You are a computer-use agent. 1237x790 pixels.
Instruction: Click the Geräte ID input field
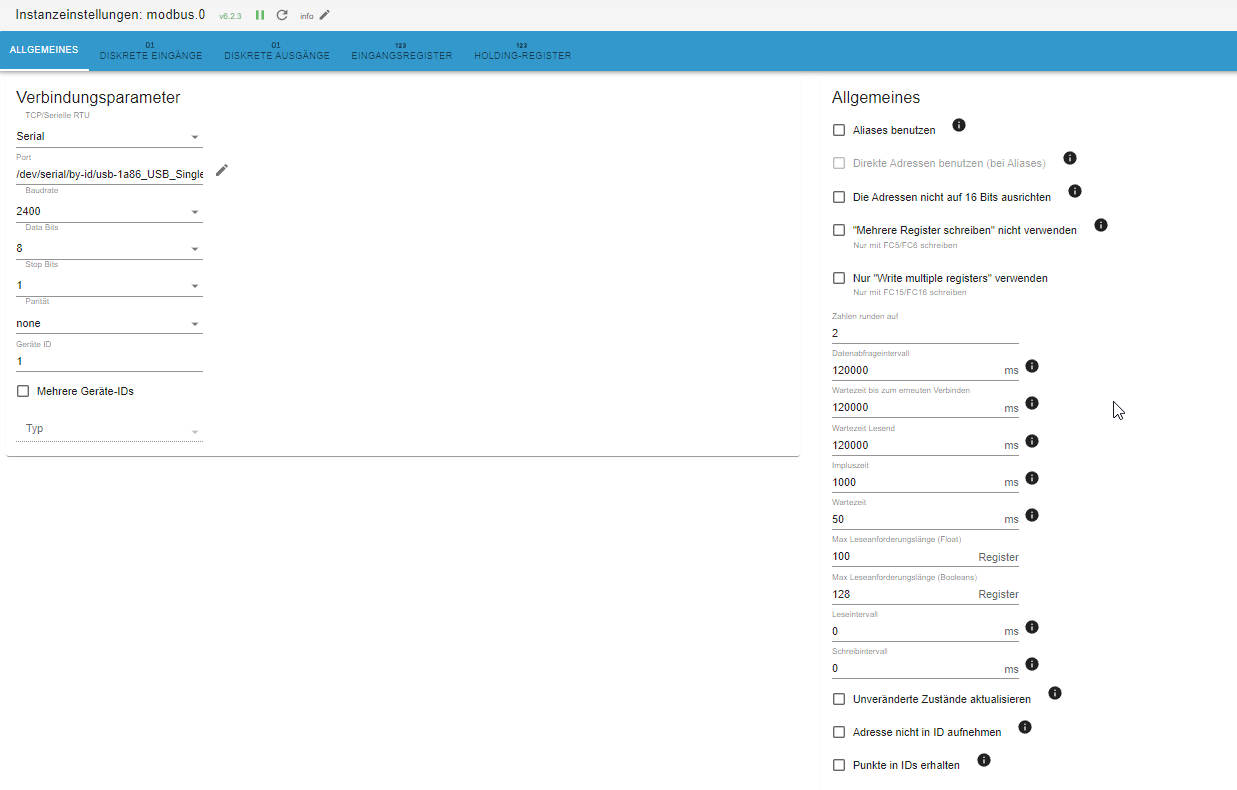pyautogui.click(x=109, y=360)
